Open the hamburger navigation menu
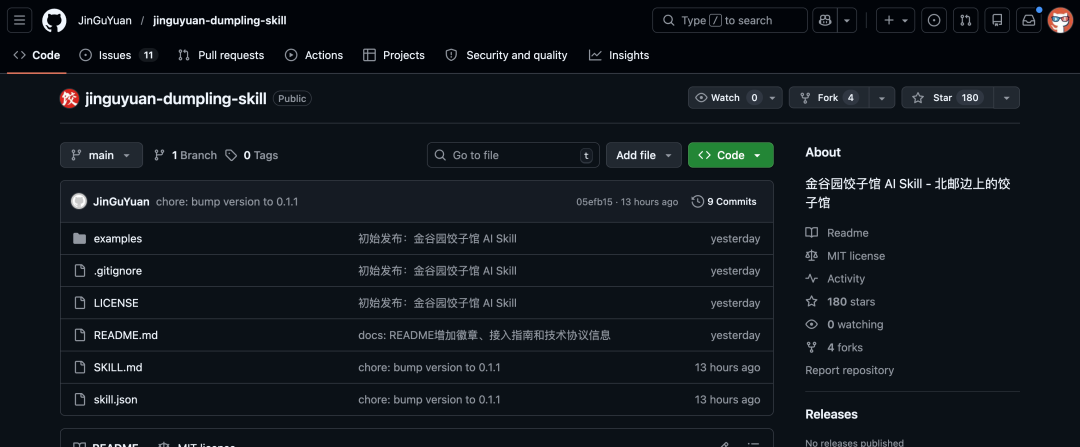Viewport: 1080px width, 447px height. tap(21, 20)
